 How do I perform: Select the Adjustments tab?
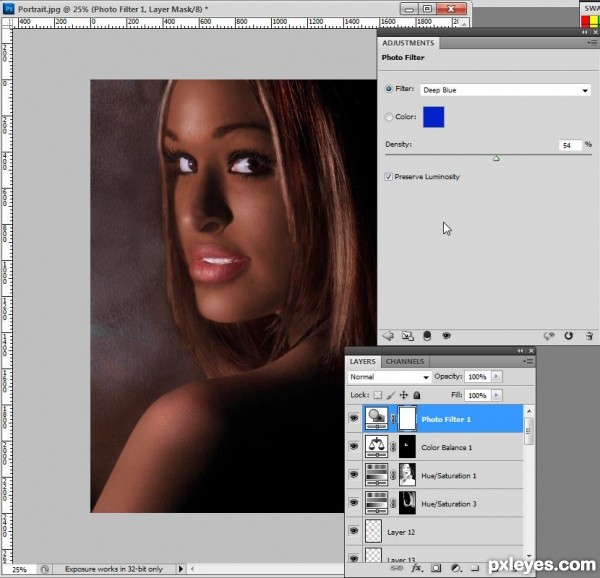coord(408,43)
